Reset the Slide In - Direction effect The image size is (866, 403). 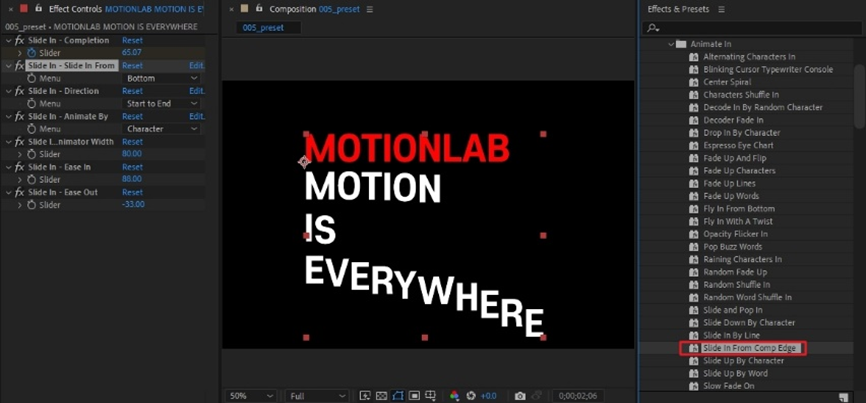coord(132,91)
